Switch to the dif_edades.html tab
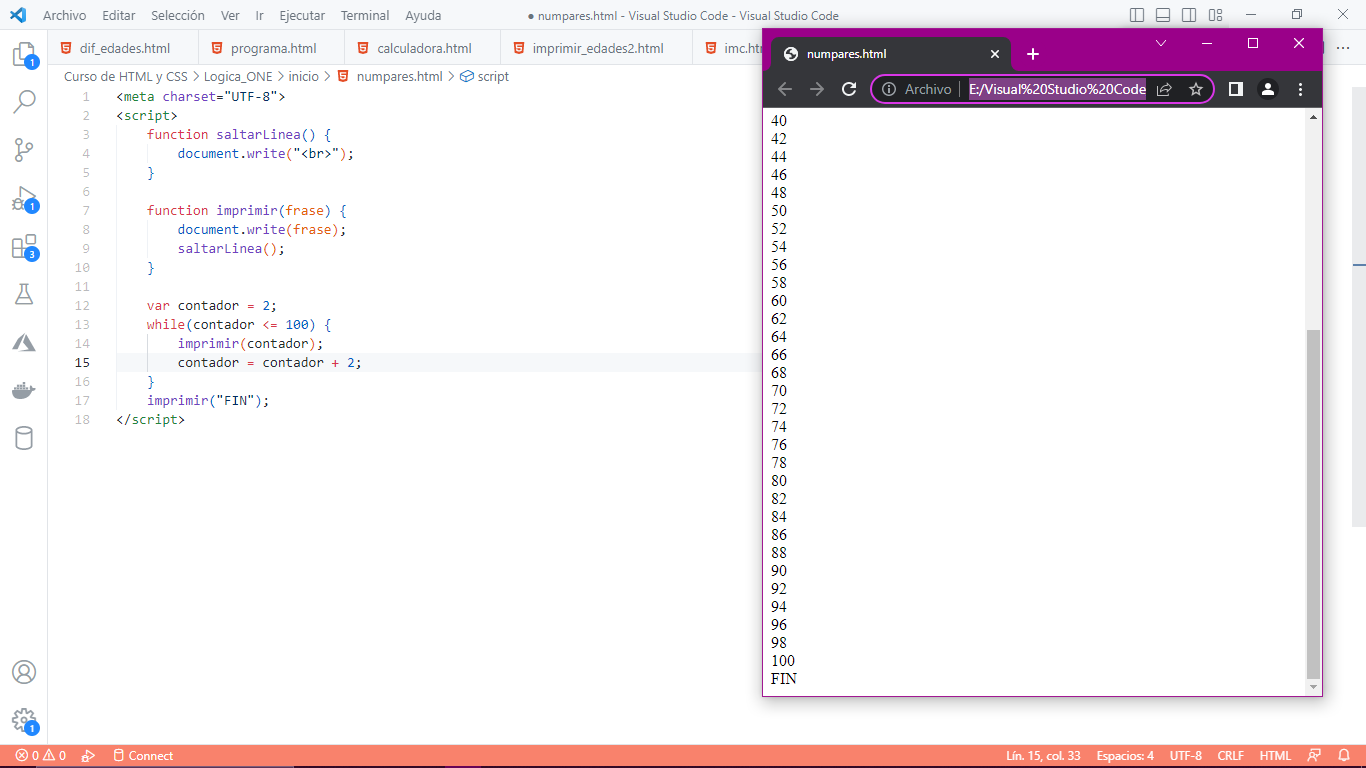This screenshot has height=768, width=1366. coord(123,48)
